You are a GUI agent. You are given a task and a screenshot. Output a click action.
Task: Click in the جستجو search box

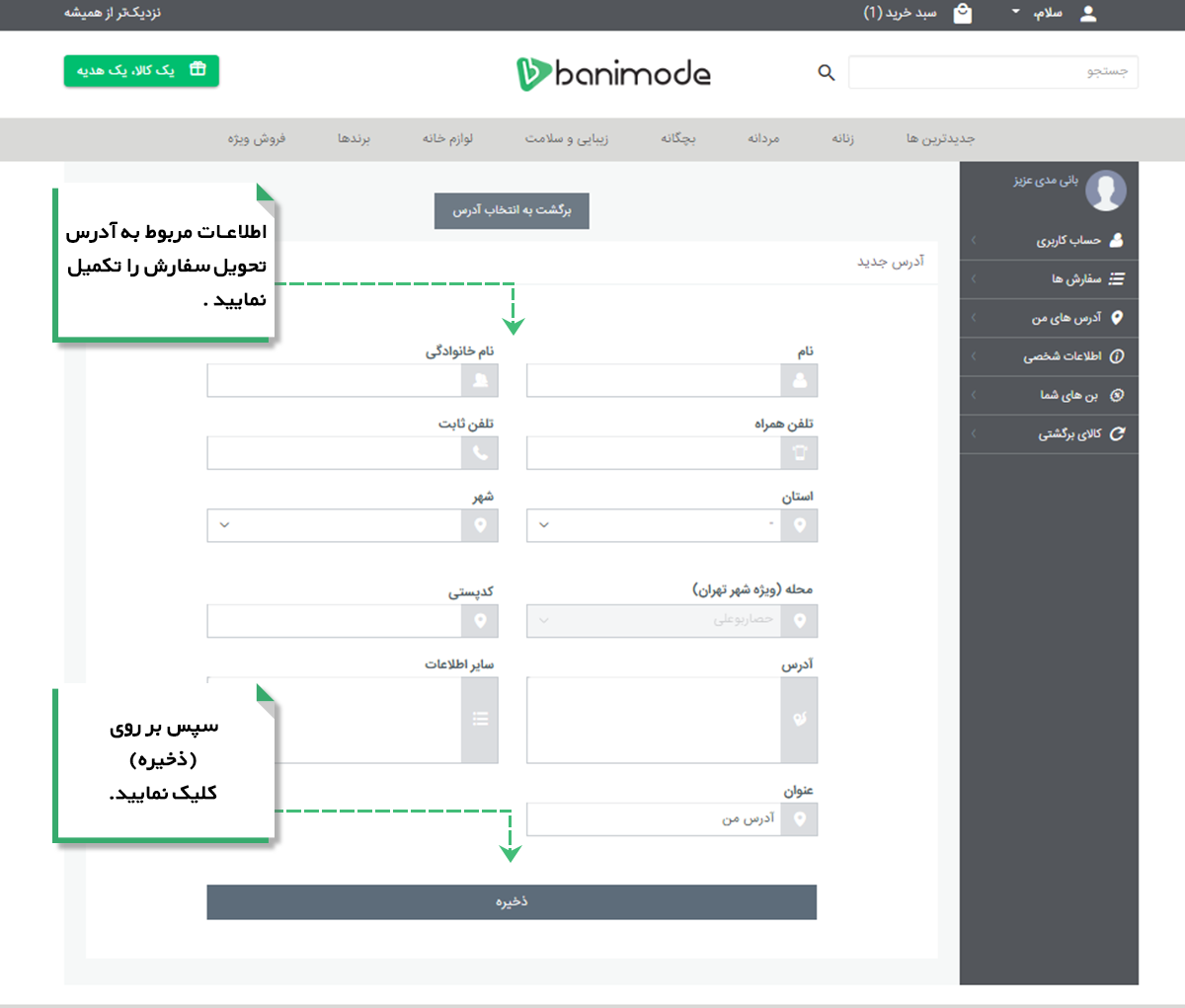(993, 72)
